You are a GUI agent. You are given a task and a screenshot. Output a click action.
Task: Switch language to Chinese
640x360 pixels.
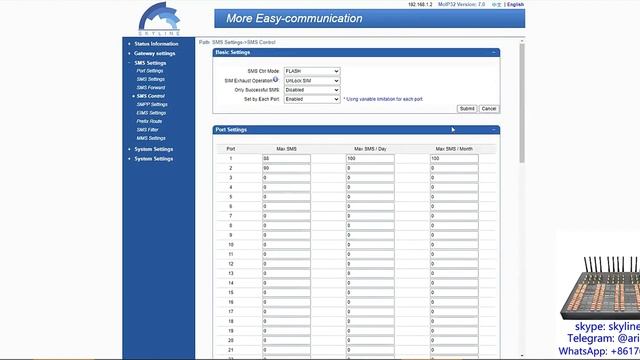(496, 4)
